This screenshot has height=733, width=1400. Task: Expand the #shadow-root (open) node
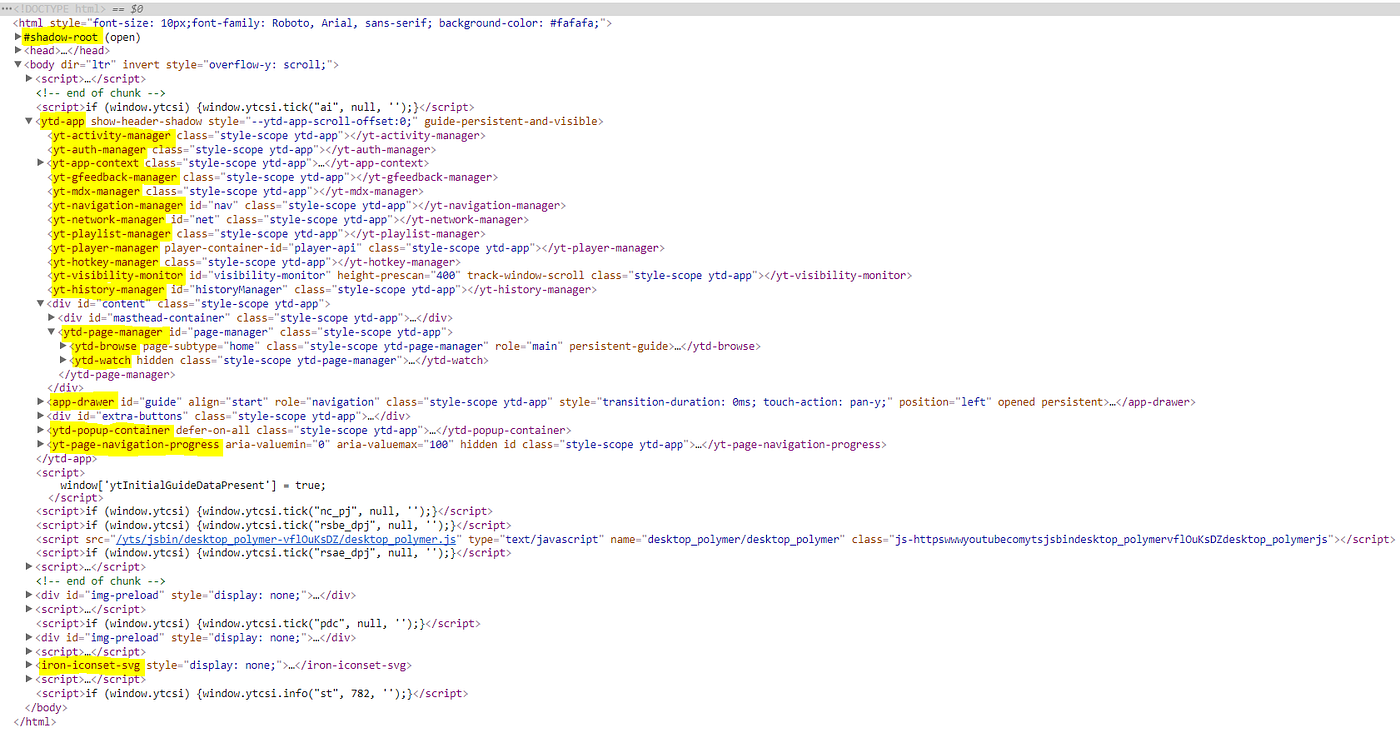pos(18,36)
